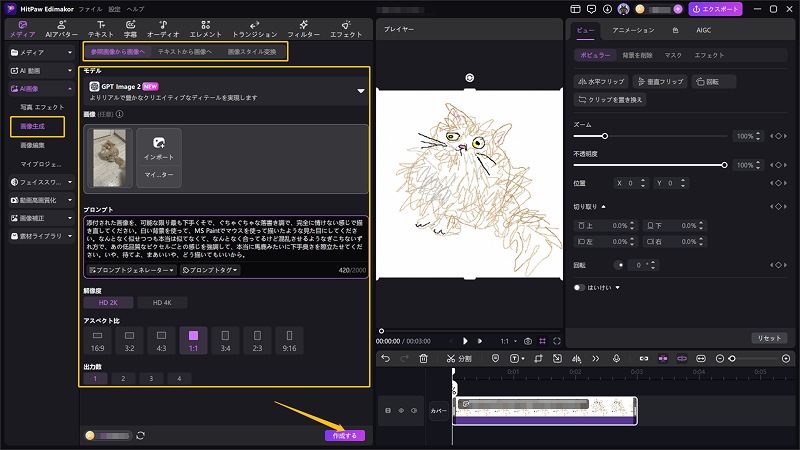Click the エクスポート export button
This screenshot has height=450, width=800.
coord(715,9)
